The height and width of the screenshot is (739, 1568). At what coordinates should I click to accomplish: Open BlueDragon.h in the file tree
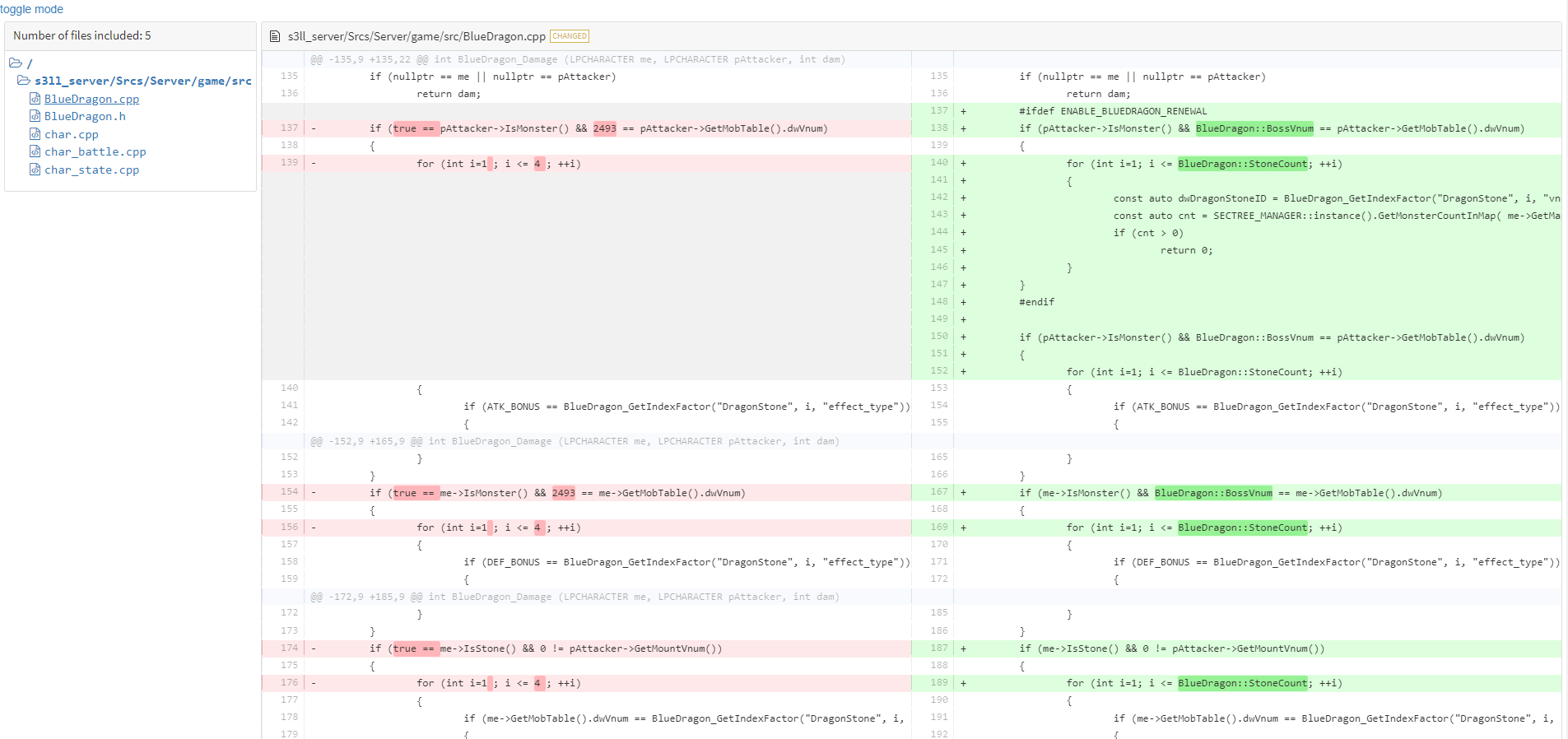(x=85, y=116)
